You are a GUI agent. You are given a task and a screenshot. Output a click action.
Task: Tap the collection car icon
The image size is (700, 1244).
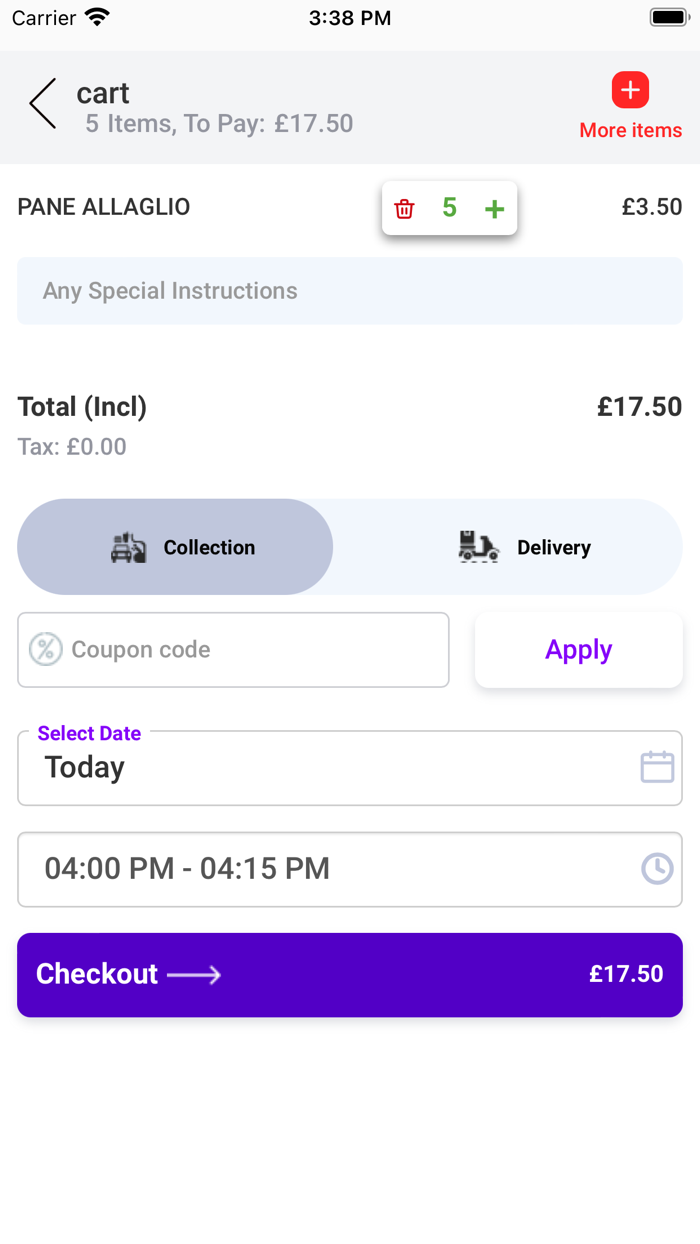(129, 547)
